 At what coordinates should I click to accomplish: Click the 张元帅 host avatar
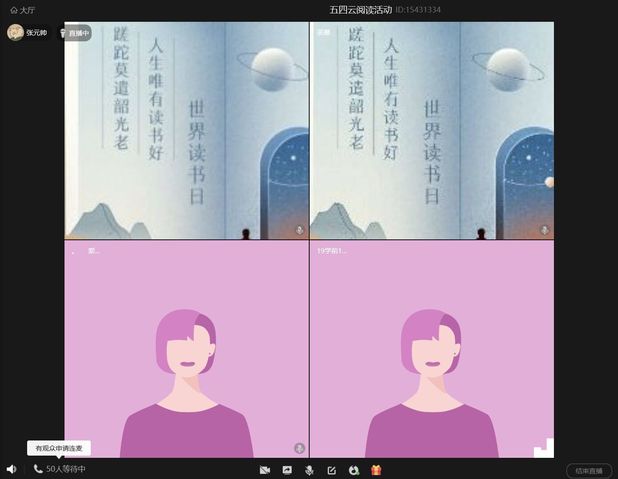click(x=16, y=32)
